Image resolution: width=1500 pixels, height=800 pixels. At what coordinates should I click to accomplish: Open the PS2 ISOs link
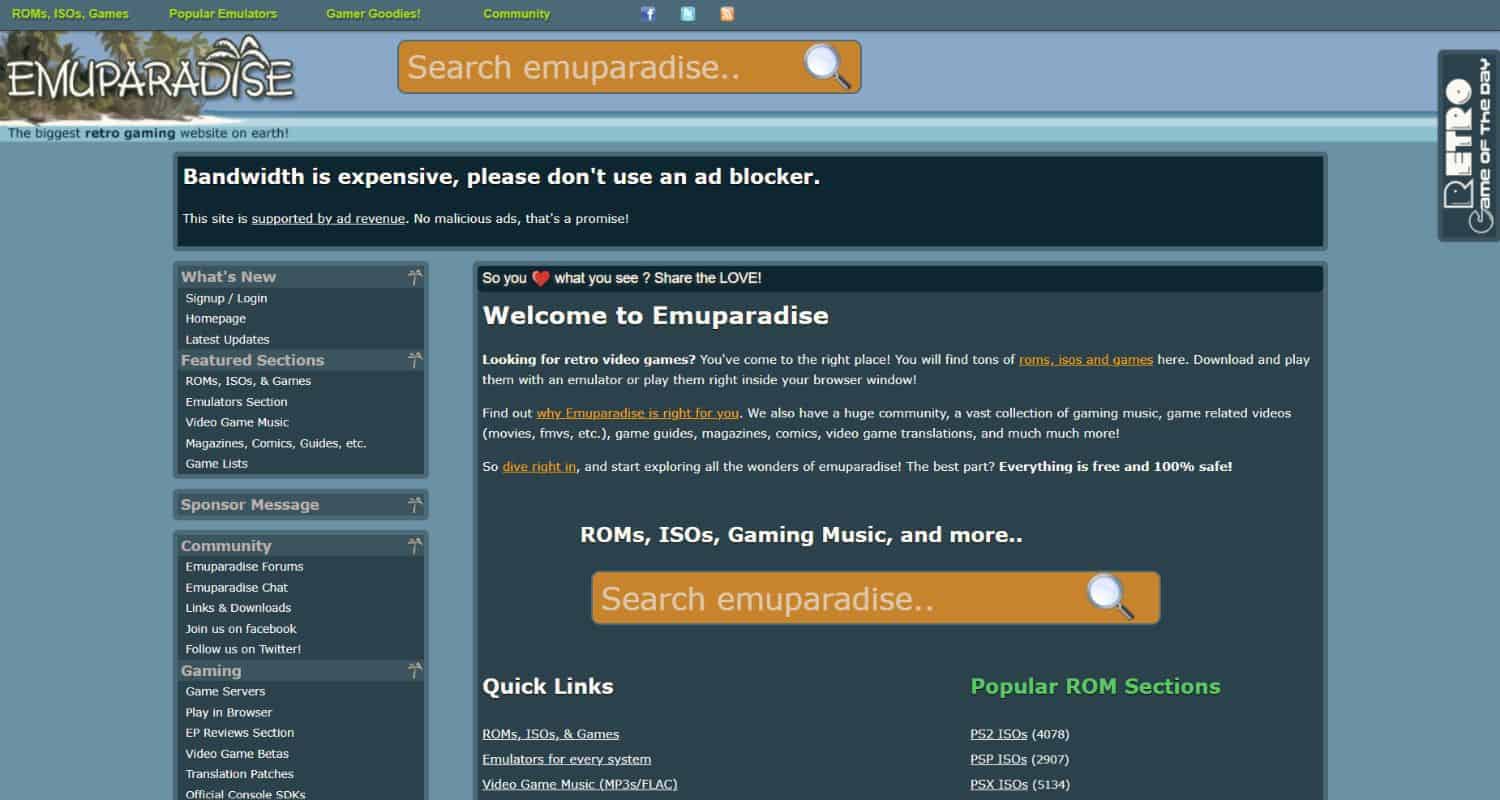click(998, 734)
